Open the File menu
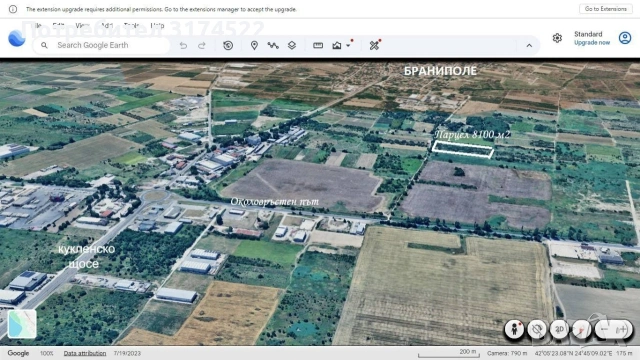640x360 pixels. 37,25
